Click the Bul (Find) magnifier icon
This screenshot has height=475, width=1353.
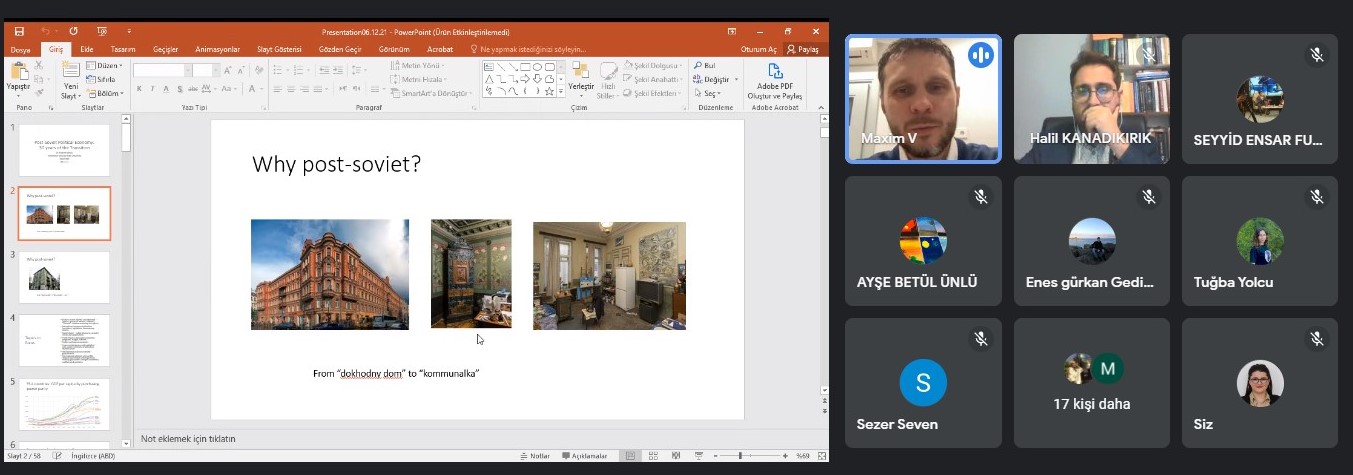pos(697,66)
